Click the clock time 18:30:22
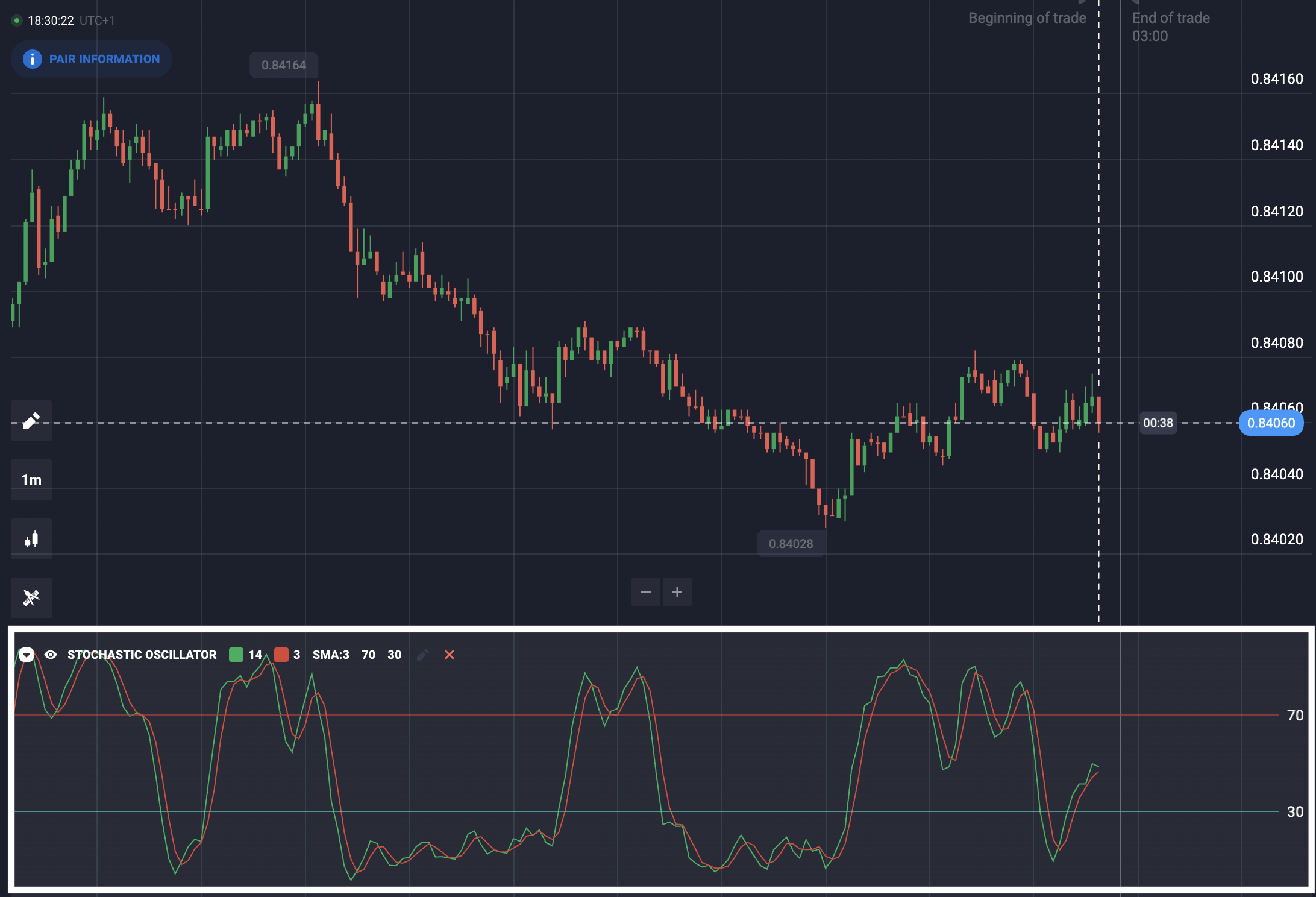This screenshot has height=897, width=1316. point(51,20)
